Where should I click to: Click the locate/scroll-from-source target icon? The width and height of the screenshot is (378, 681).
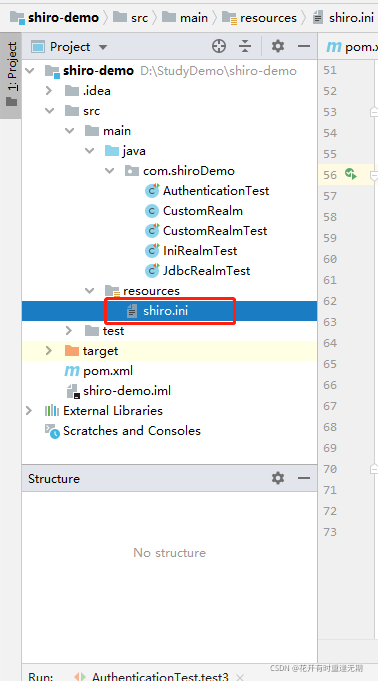pos(219,46)
